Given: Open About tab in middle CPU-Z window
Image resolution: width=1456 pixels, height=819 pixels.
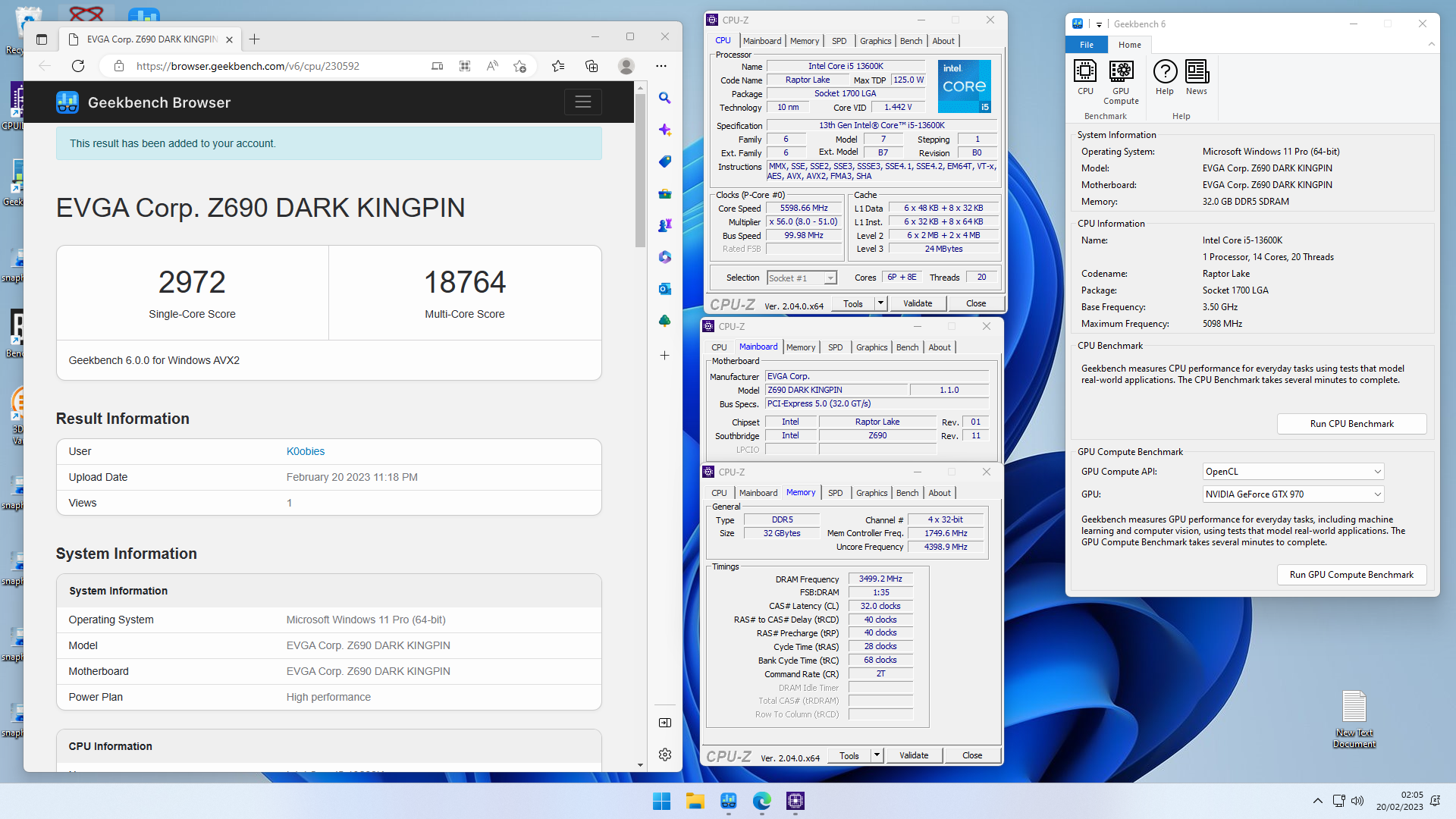Looking at the screenshot, I should coord(940,347).
